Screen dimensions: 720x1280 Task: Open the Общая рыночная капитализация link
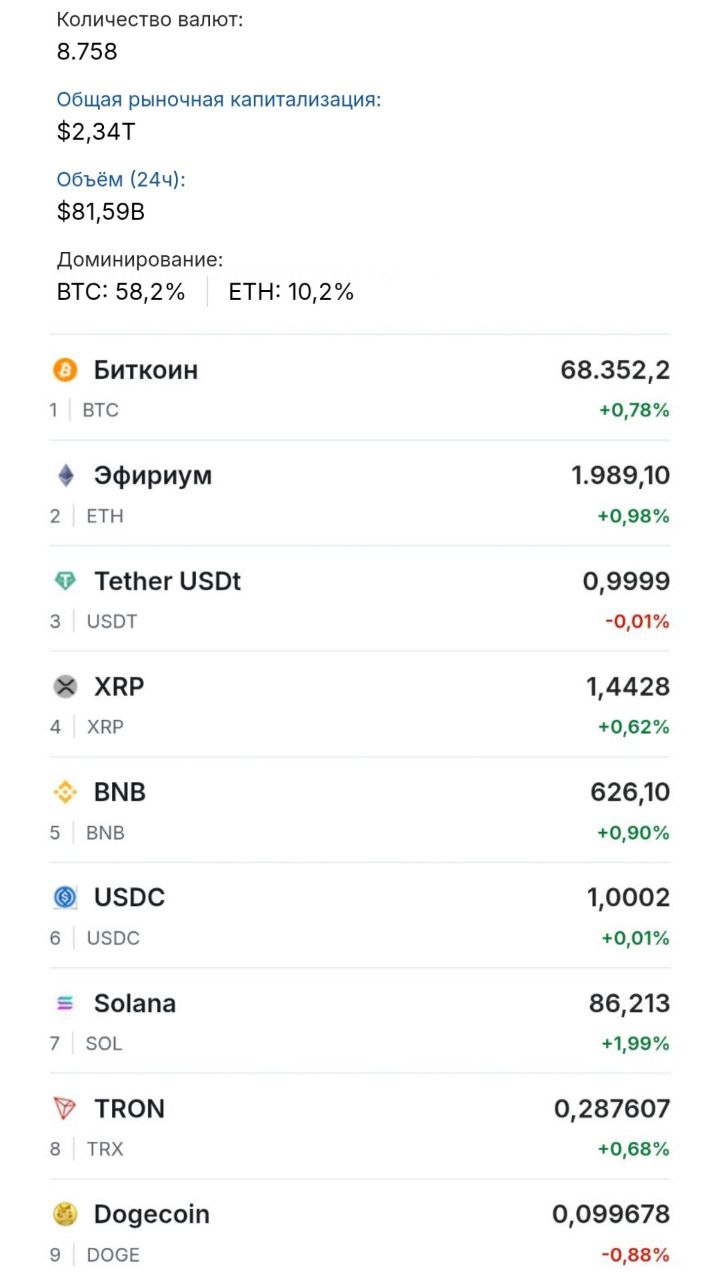click(x=219, y=100)
